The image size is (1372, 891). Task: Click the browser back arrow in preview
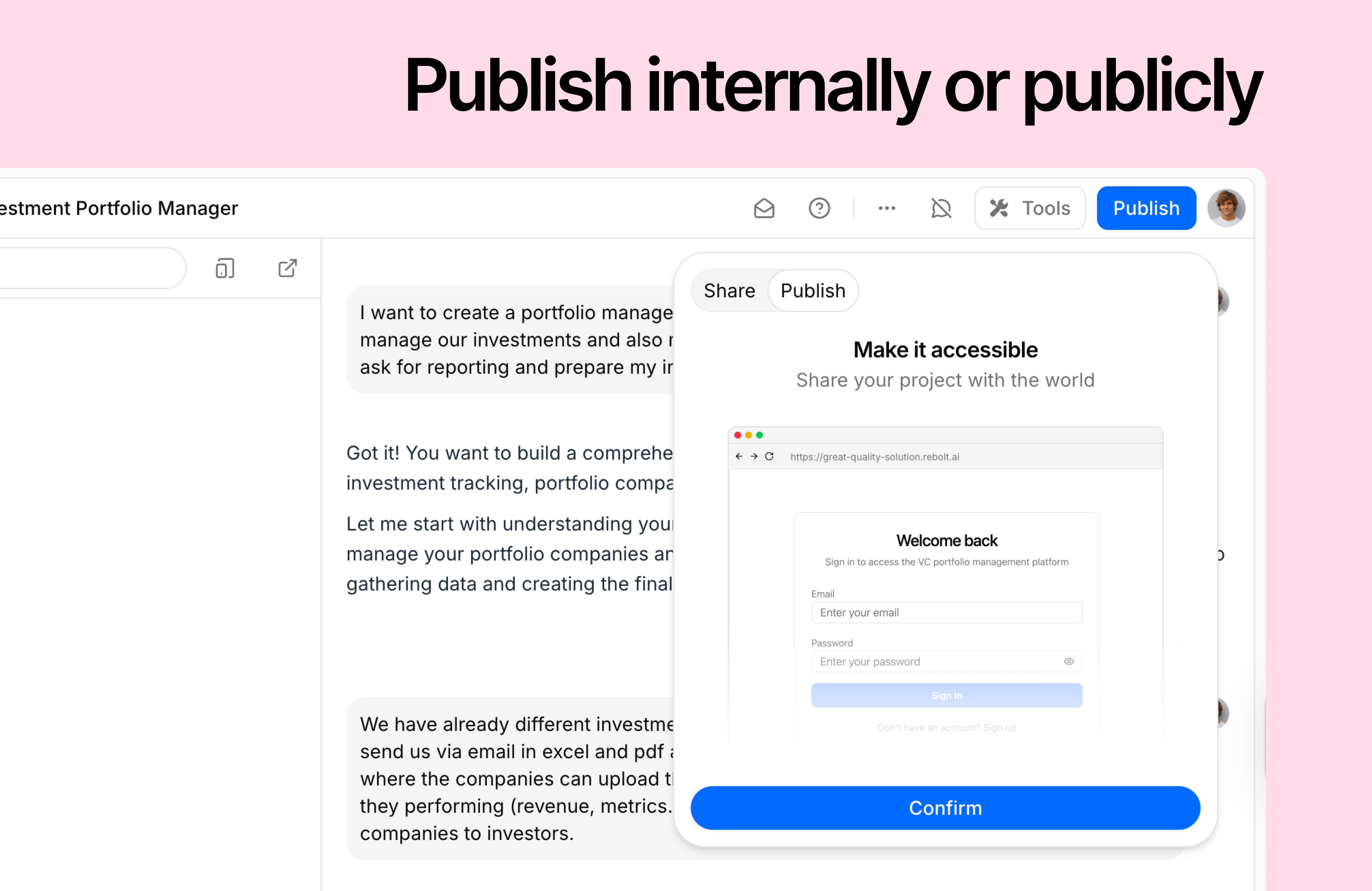coord(739,456)
